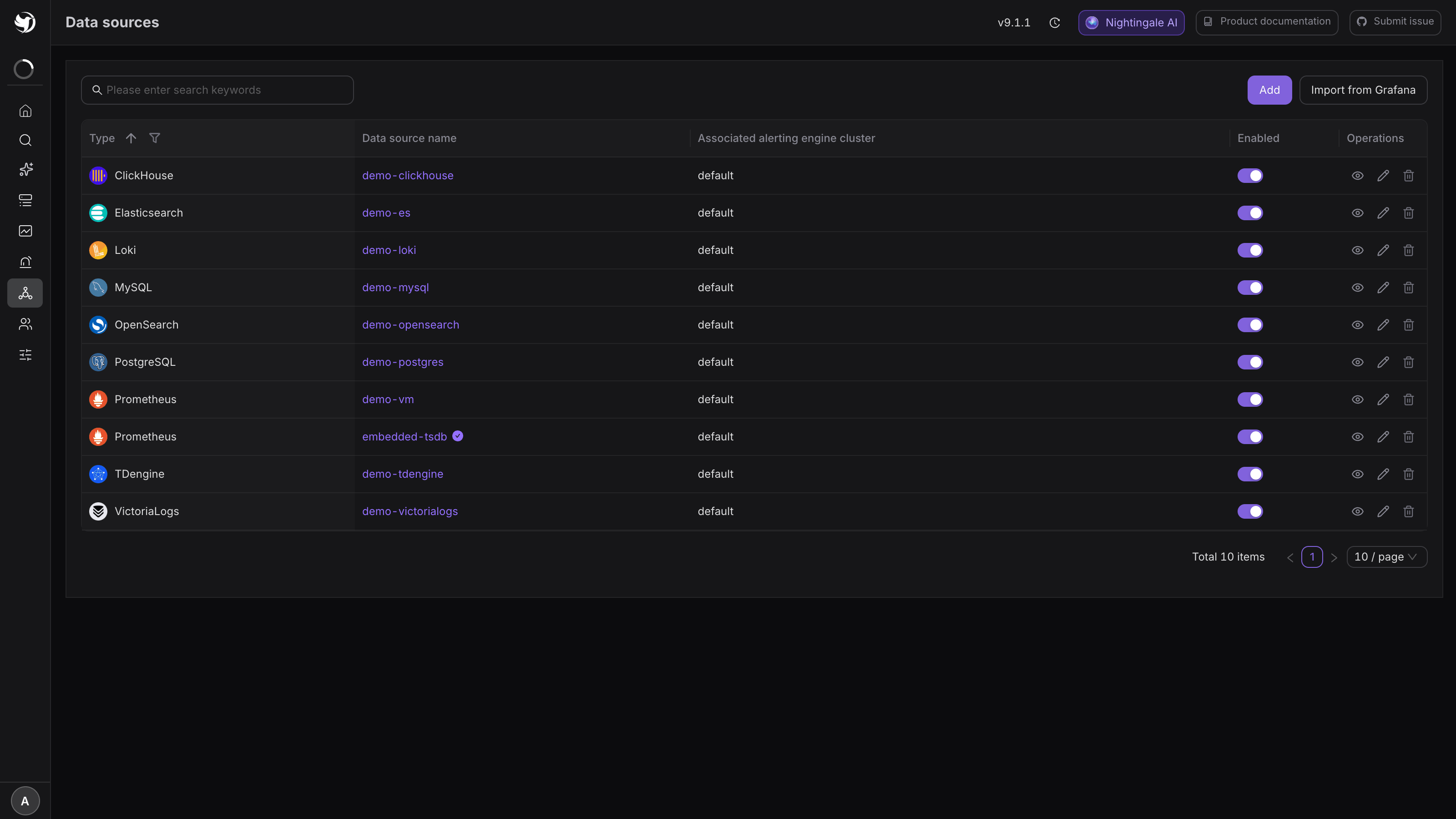
Task: Toggle the PostgreSQL enabled switch
Action: coord(1250,362)
